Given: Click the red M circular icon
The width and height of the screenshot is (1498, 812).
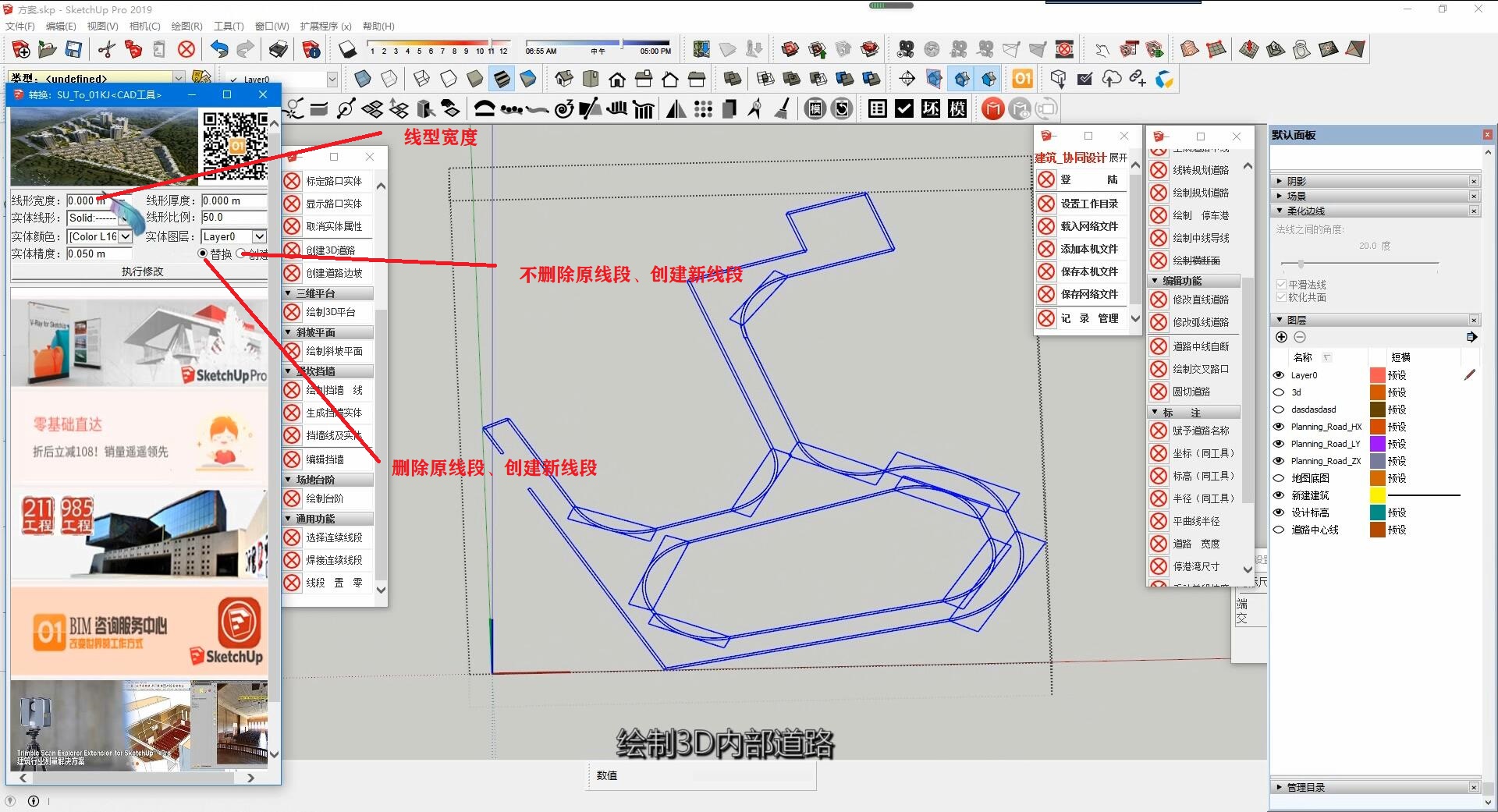Looking at the screenshot, I should (992, 108).
